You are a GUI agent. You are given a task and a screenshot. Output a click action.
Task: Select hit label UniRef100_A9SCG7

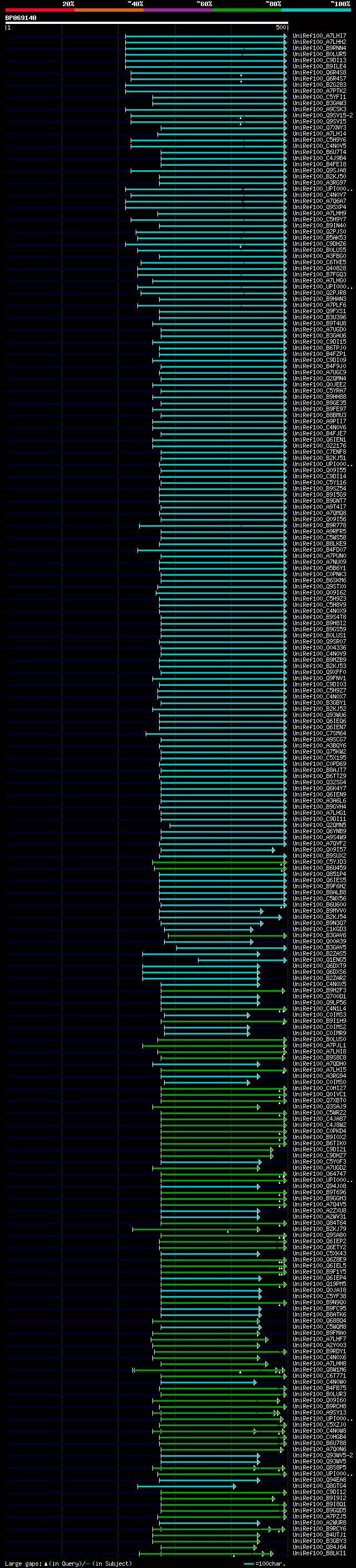coord(319,740)
